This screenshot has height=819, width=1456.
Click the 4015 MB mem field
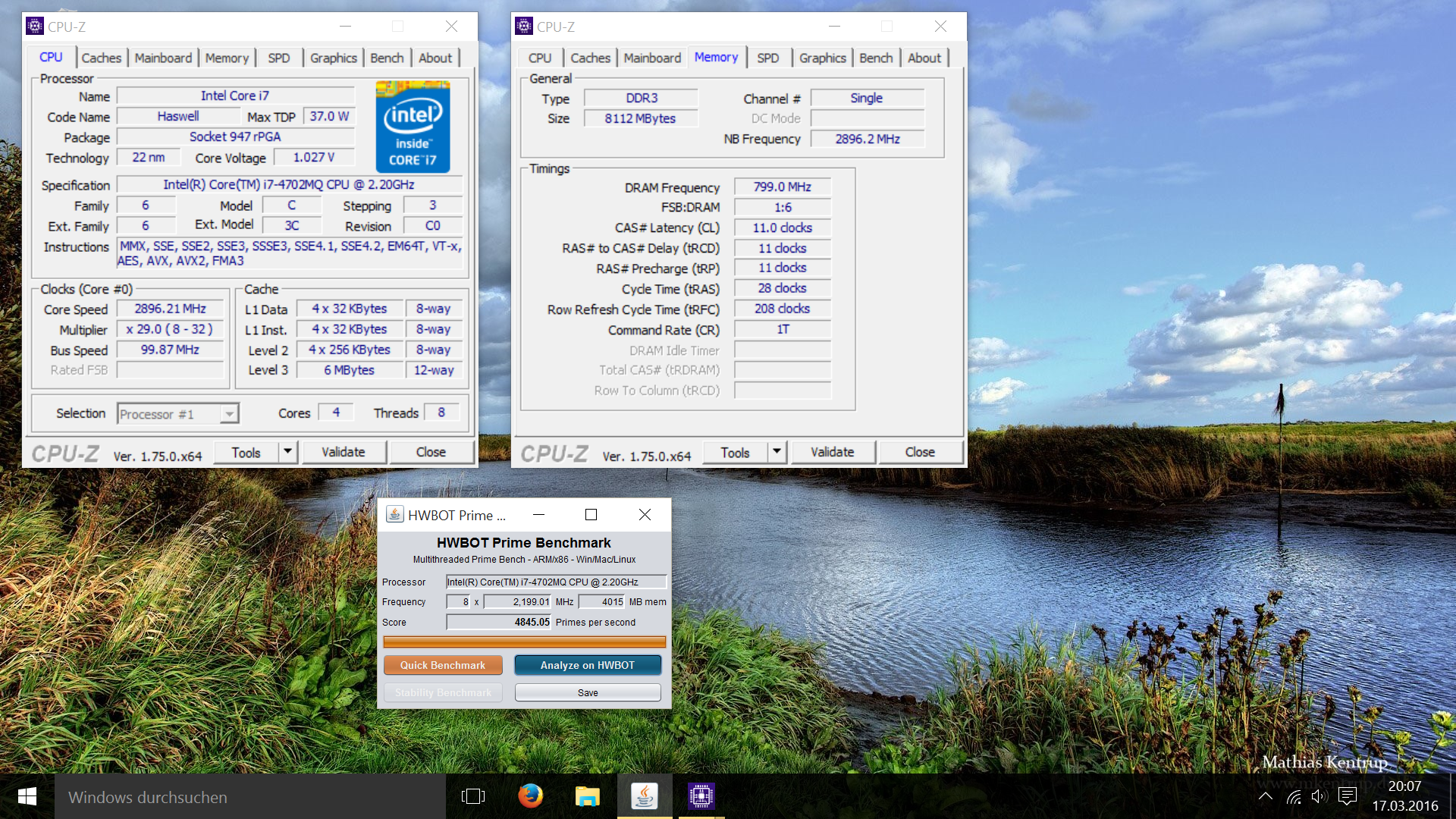602,601
